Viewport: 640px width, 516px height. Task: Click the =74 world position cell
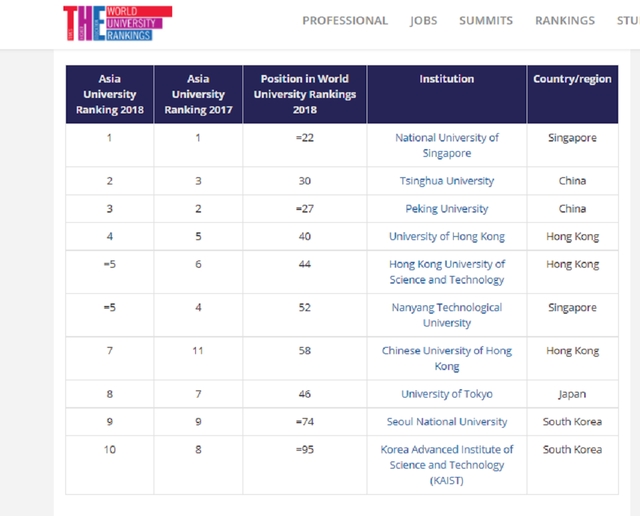pyautogui.click(x=304, y=422)
